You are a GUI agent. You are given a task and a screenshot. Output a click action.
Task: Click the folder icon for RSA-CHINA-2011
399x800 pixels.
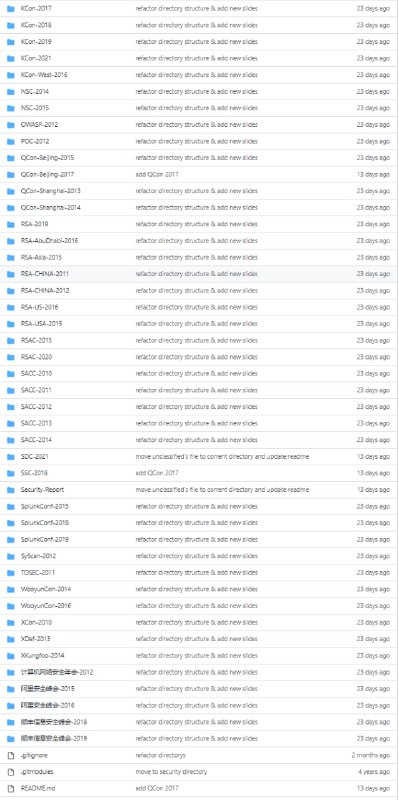11,274
